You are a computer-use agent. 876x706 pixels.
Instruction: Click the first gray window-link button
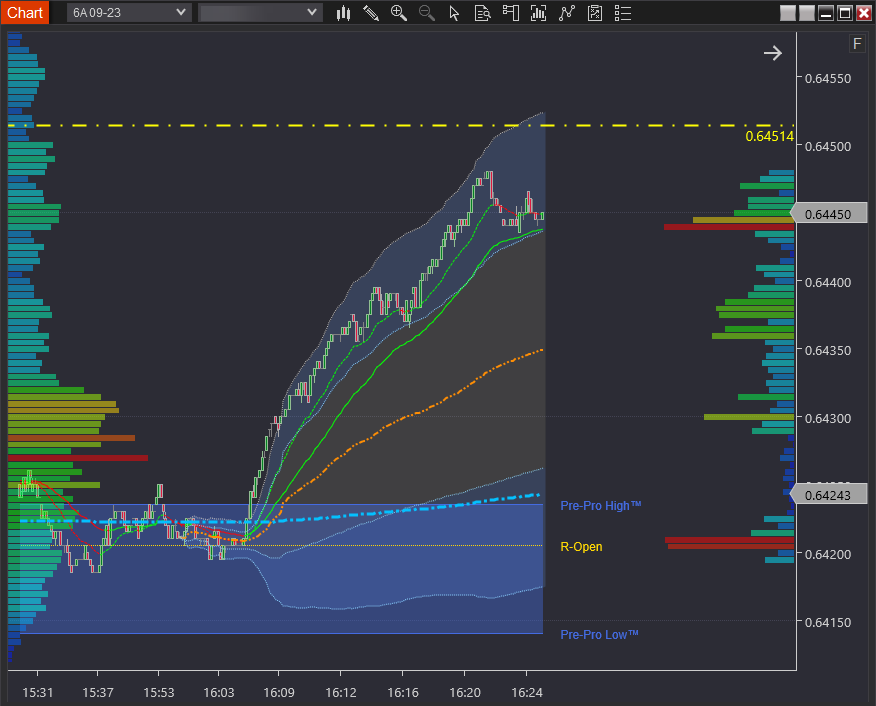[788, 12]
